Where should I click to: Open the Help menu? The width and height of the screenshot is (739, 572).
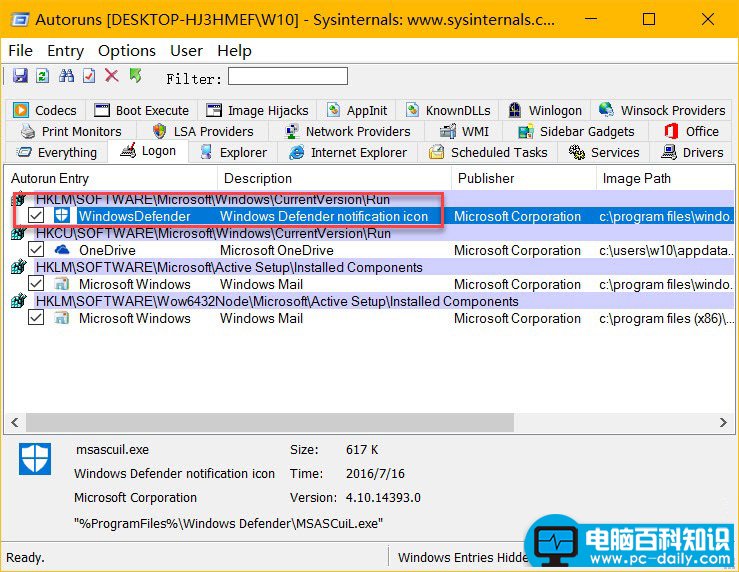tap(234, 50)
